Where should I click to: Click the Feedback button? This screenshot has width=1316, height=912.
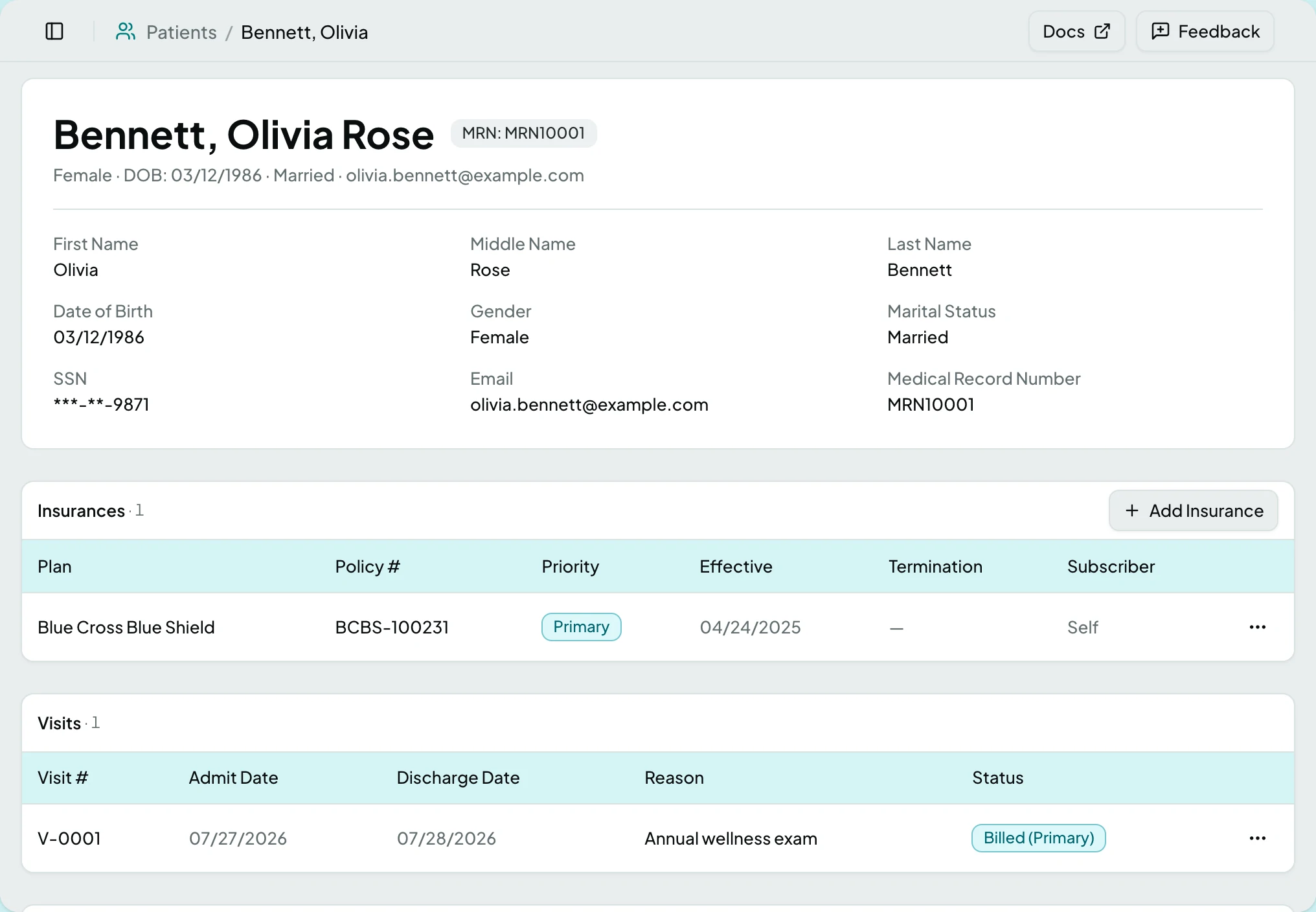1205,31
